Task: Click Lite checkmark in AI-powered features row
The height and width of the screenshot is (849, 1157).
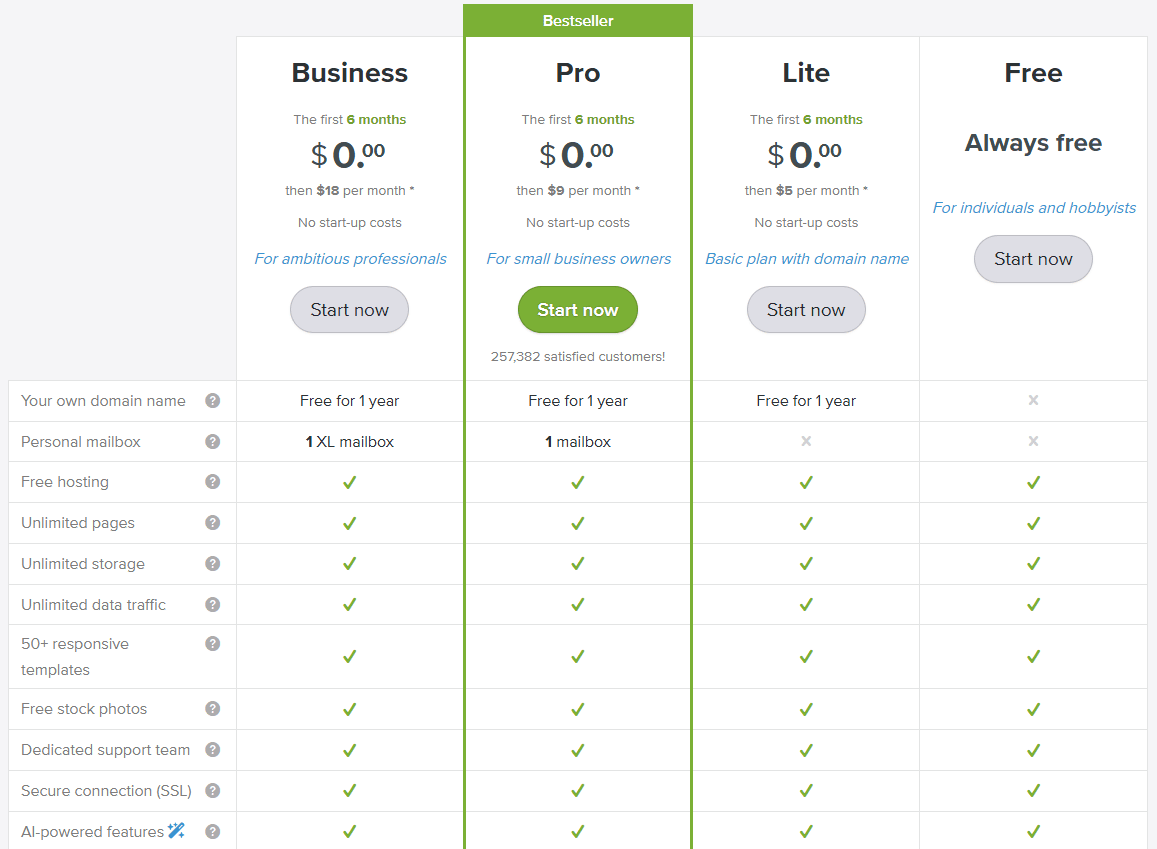Action: point(806,831)
